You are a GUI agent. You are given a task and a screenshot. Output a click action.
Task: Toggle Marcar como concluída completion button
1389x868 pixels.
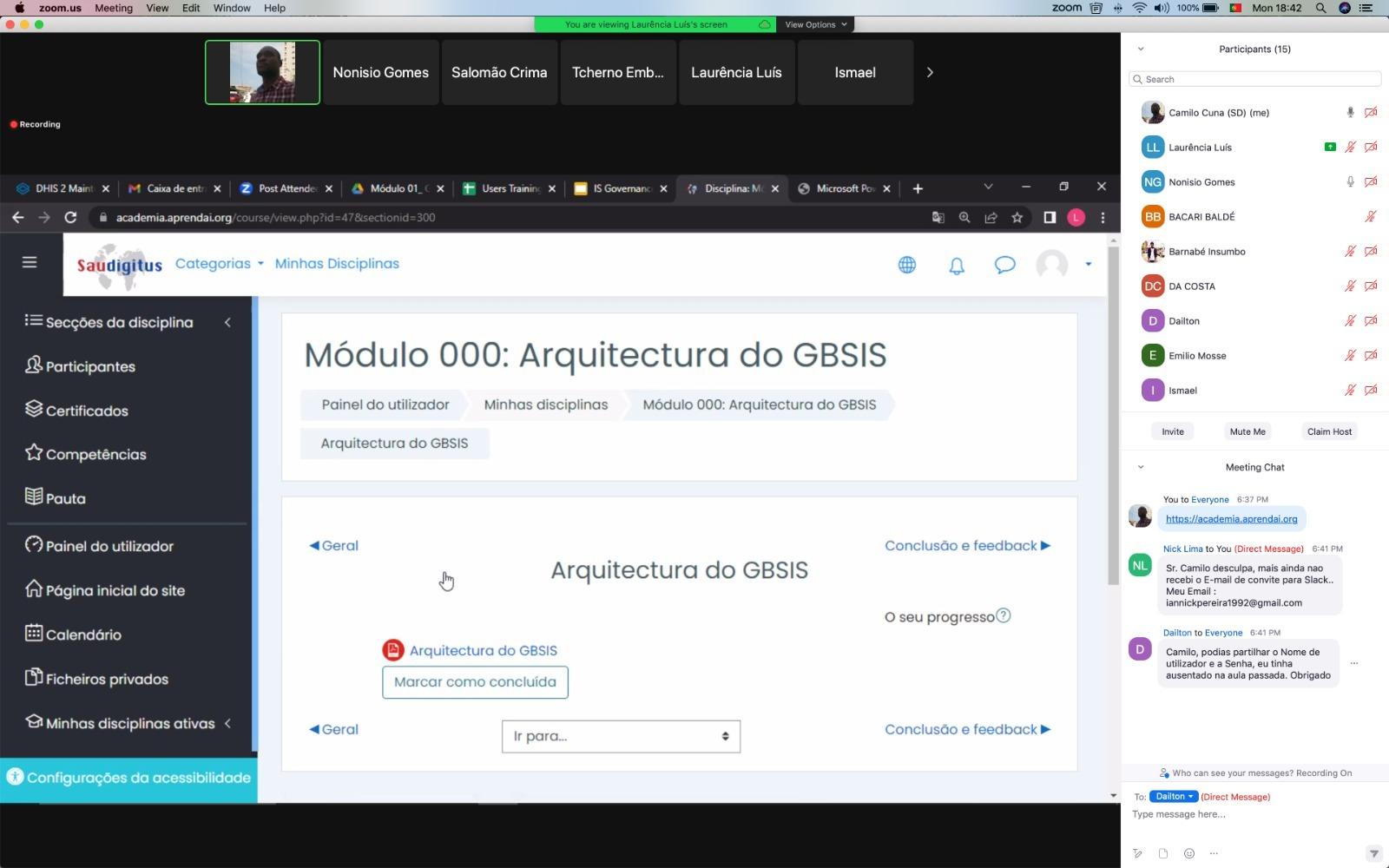click(475, 682)
